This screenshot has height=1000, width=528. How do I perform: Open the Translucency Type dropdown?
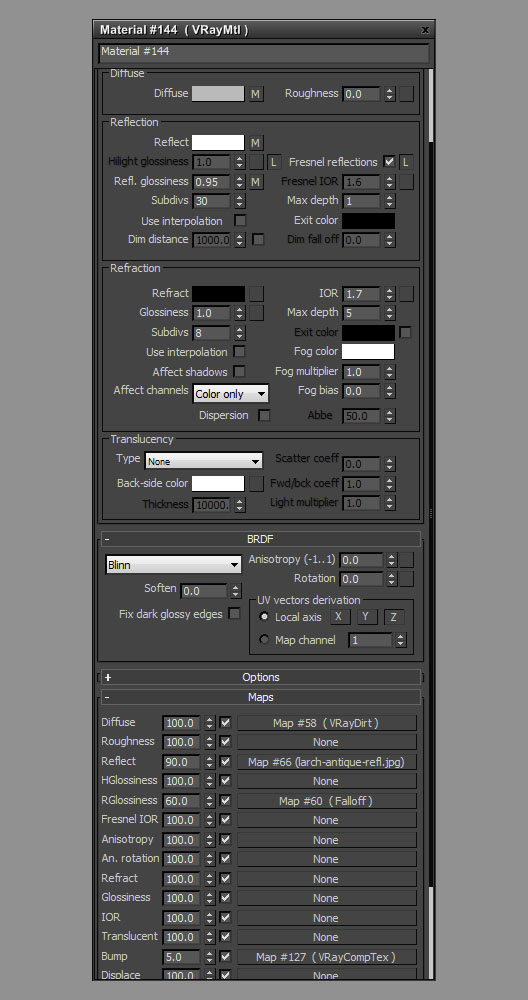click(203, 461)
